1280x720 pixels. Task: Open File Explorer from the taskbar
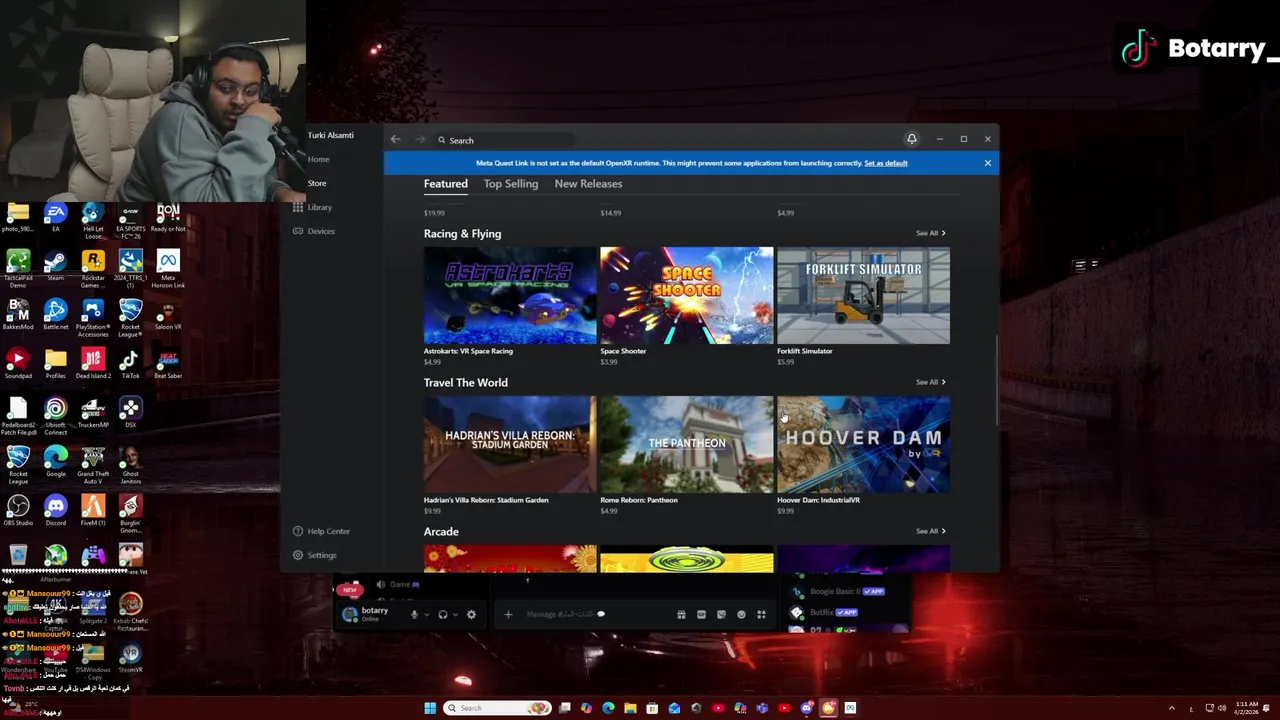pyautogui.click(x=630, y=708)
